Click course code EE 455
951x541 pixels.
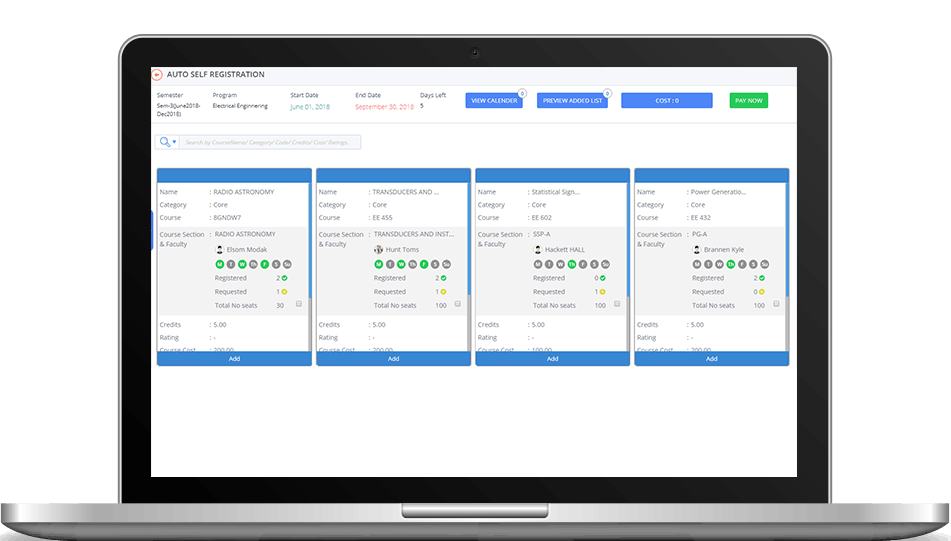pyautogui.click(x=382, y=218)
